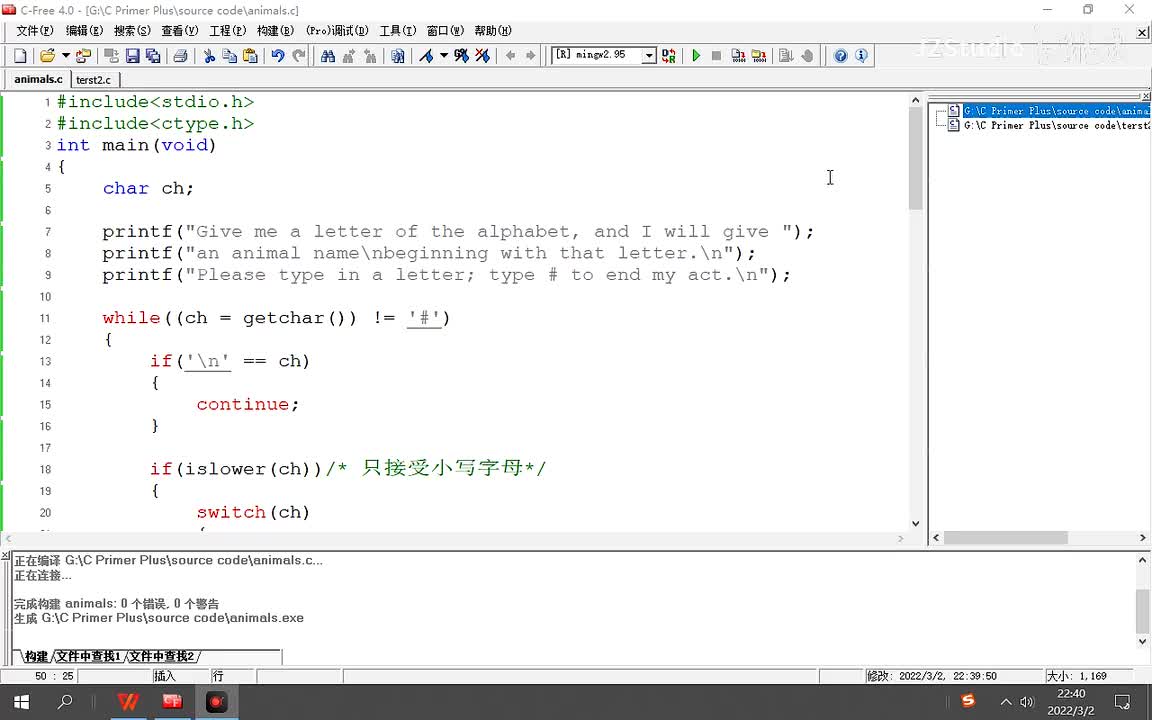
Task: Click the navigate back arrow icon
Action: [511, 56]
